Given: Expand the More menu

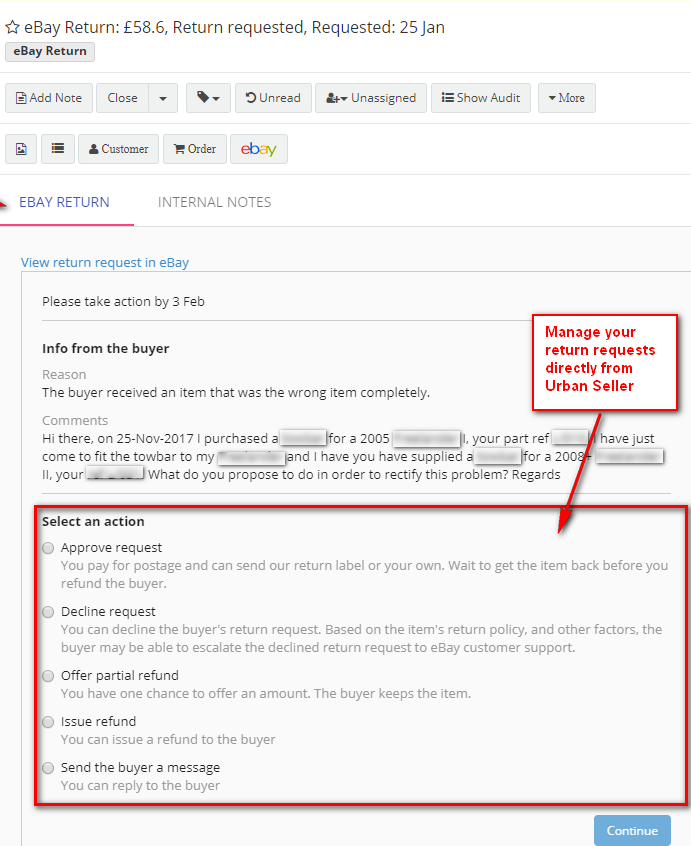Looking at the screenshot, I should (x=566, y=98).
